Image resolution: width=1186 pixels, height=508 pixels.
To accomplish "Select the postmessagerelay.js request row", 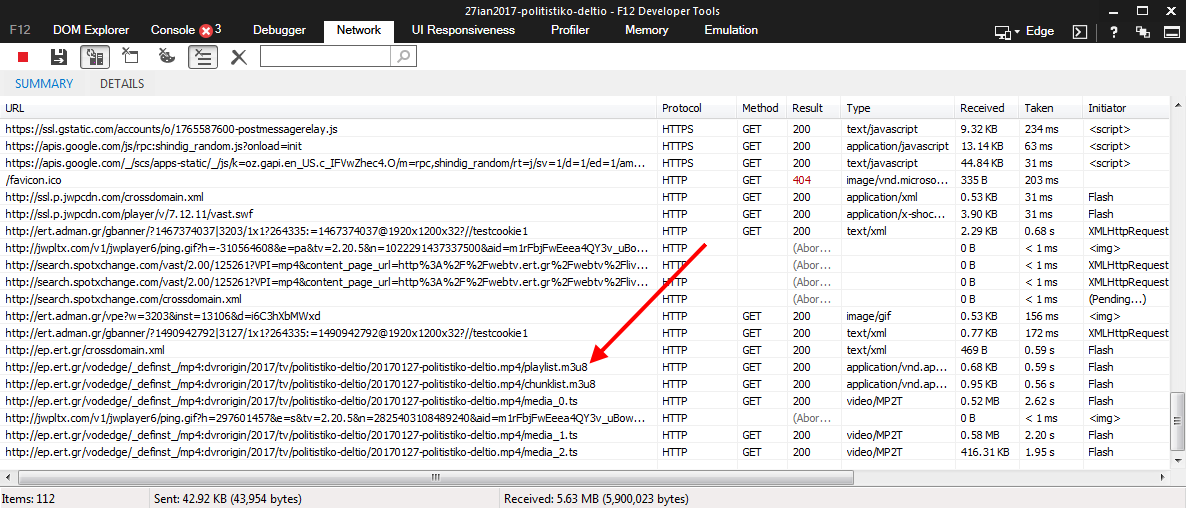I will coord(585,129).
